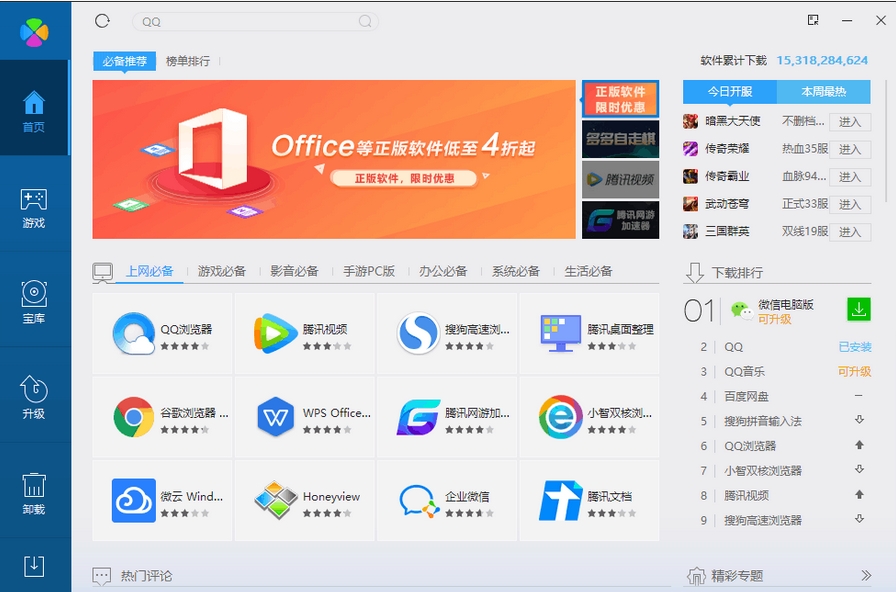
Task: Click the up arrow next to QQ浏览器 ranking
Action: pyautogui.click(x=859, y=445)
